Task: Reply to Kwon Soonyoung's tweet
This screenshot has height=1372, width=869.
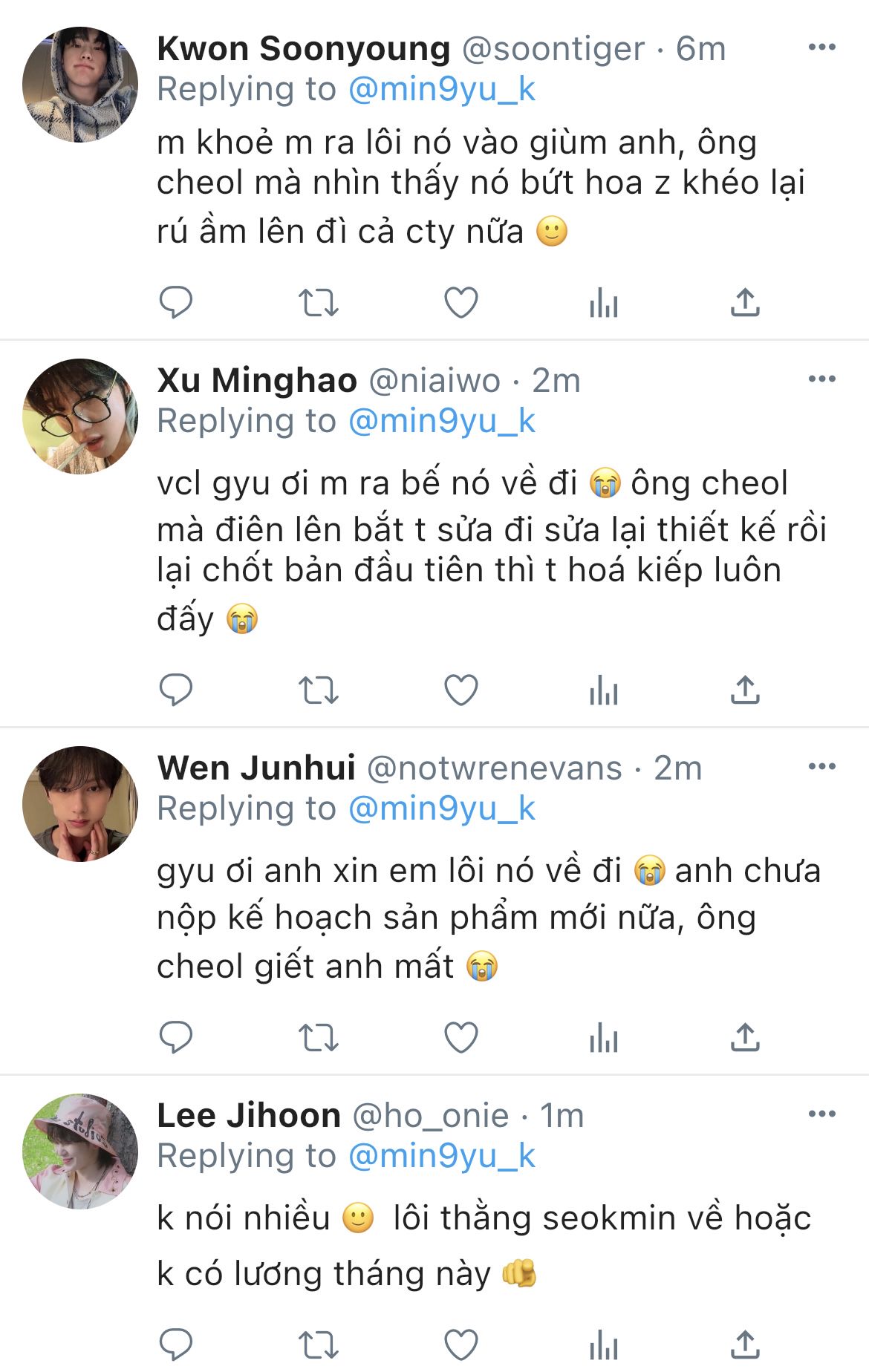Action: 176,302
